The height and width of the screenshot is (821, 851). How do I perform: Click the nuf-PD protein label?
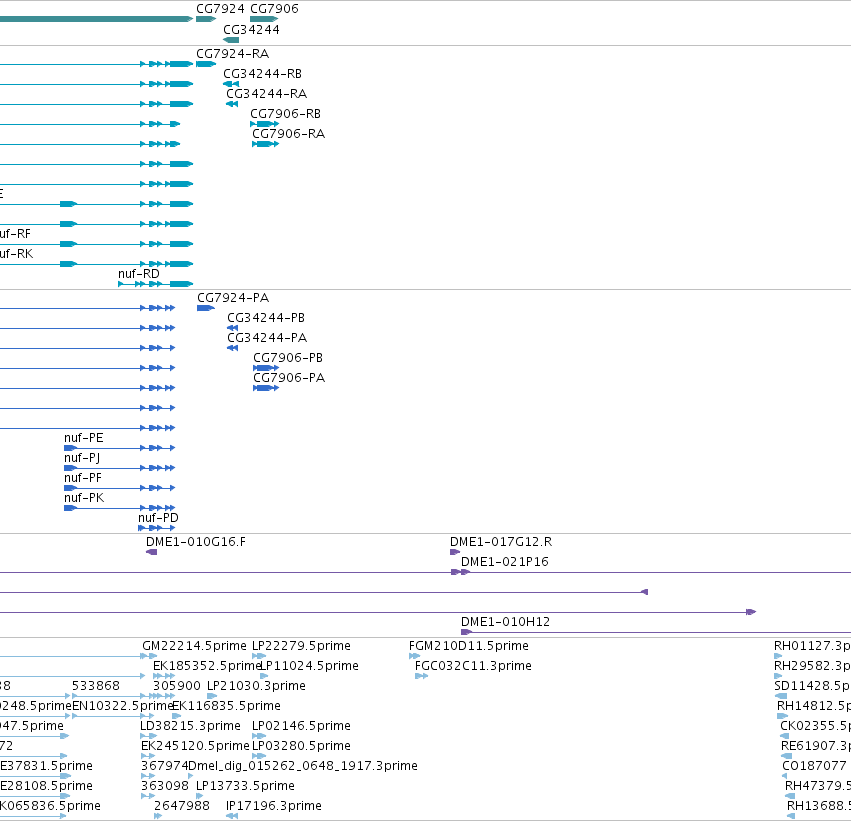click(x=158, y=518)
